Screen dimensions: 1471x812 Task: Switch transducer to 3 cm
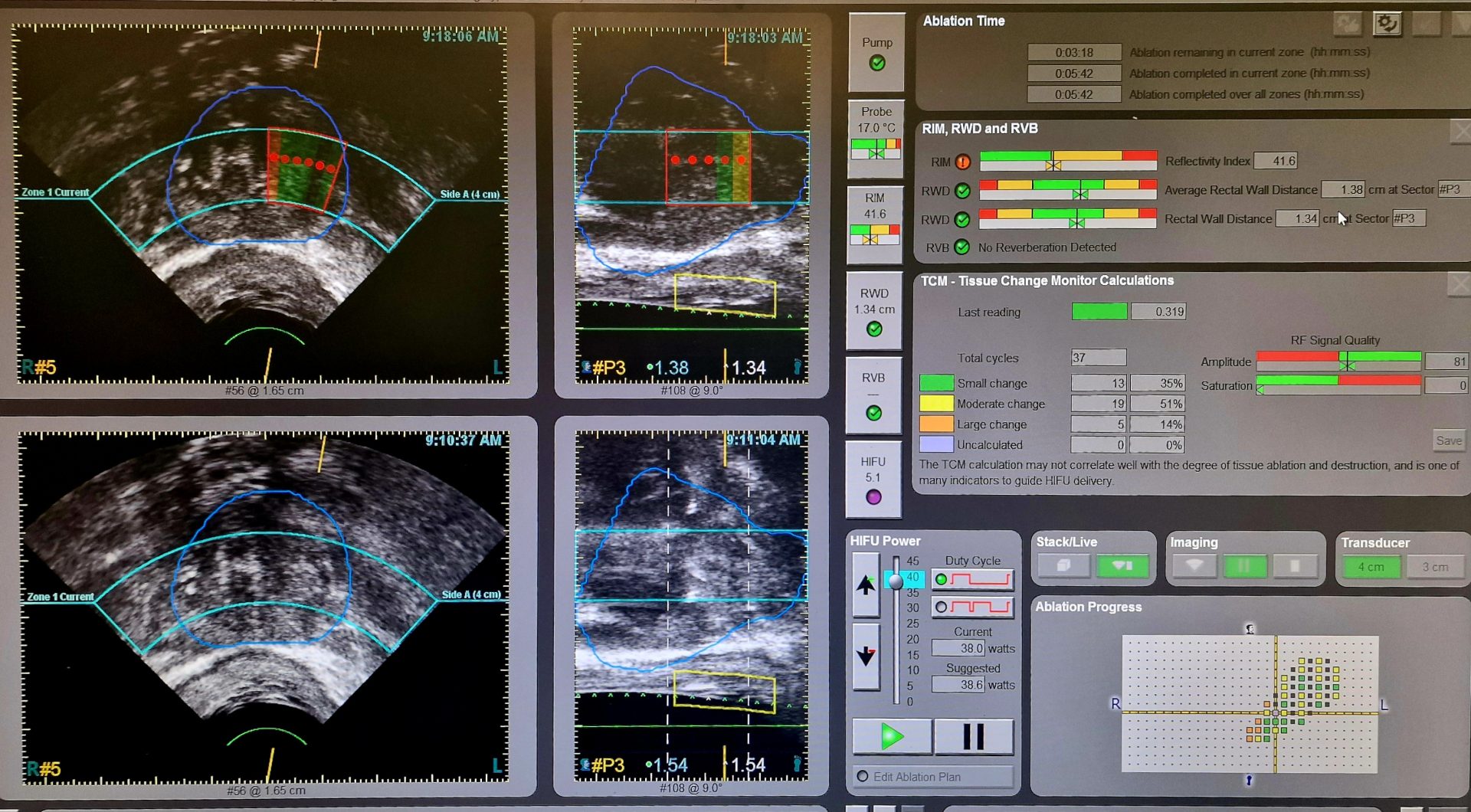click(x=1435, y=568)
